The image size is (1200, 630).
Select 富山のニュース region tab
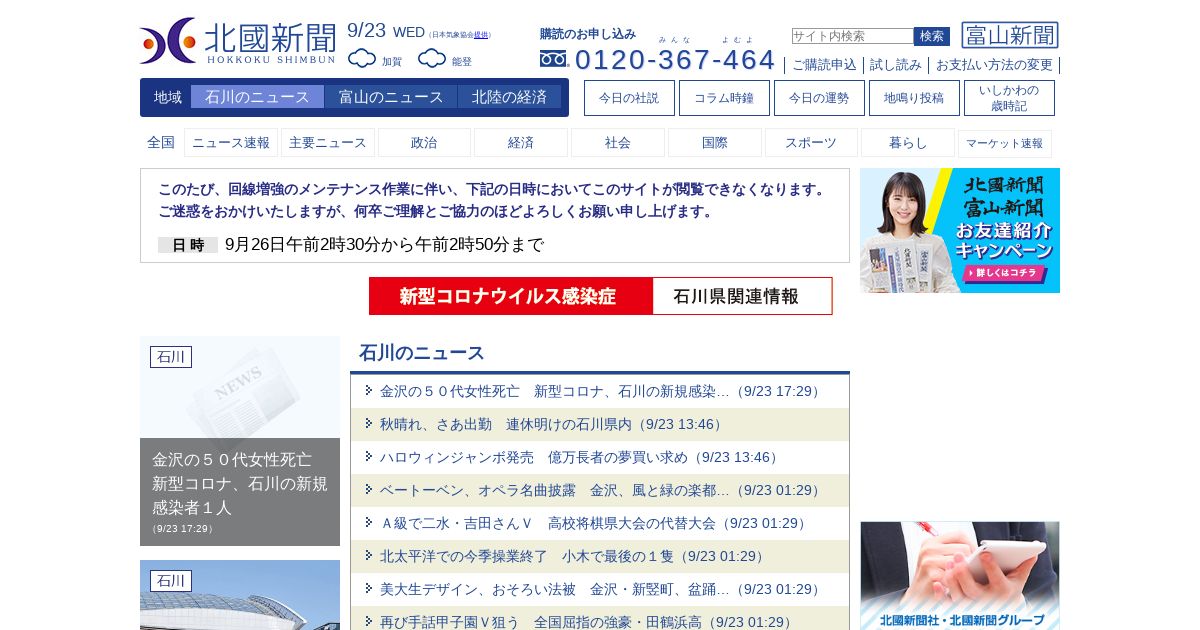(391, 97)
